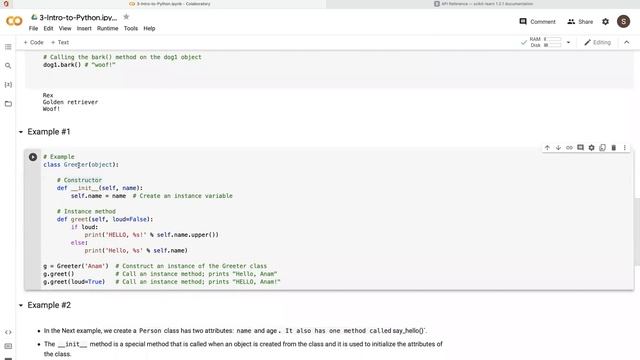Click the notebook title 3-Intro-to-Python.ipynb
The width and height of the screenshot is (640, 360).
tap(78, 18)
